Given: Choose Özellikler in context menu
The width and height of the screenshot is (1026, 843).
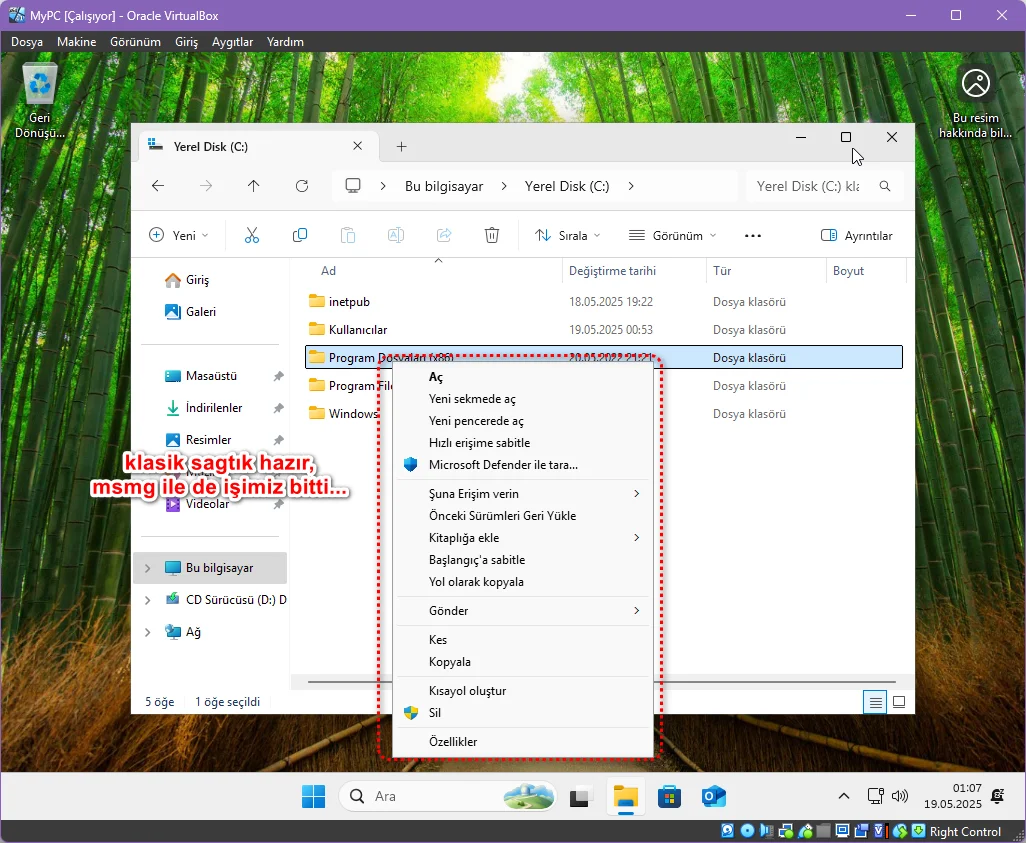Looking at the screenshot, I should click(523, 742).
